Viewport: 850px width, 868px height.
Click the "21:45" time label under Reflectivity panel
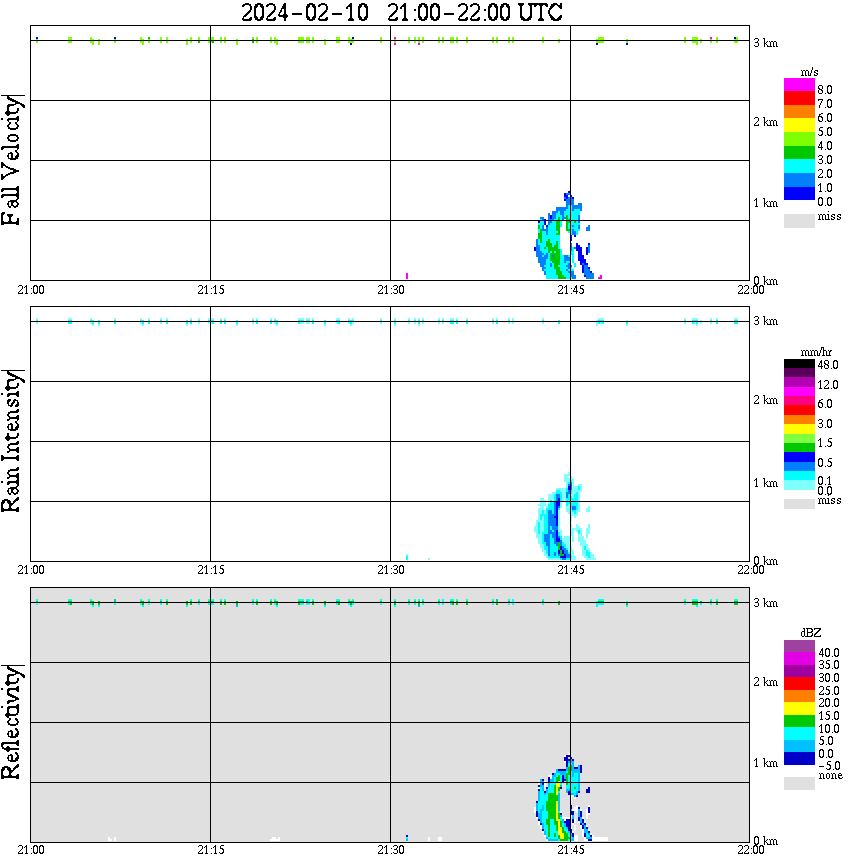tap(570, 850)
